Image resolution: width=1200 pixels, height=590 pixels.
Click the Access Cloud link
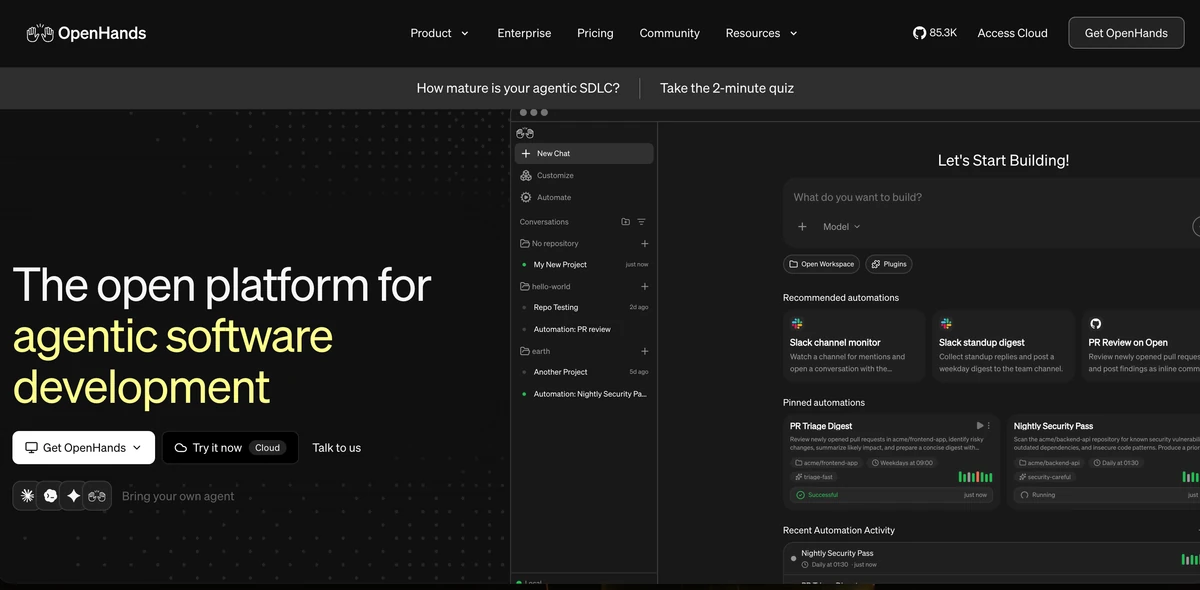click(x=1012, y=33)
